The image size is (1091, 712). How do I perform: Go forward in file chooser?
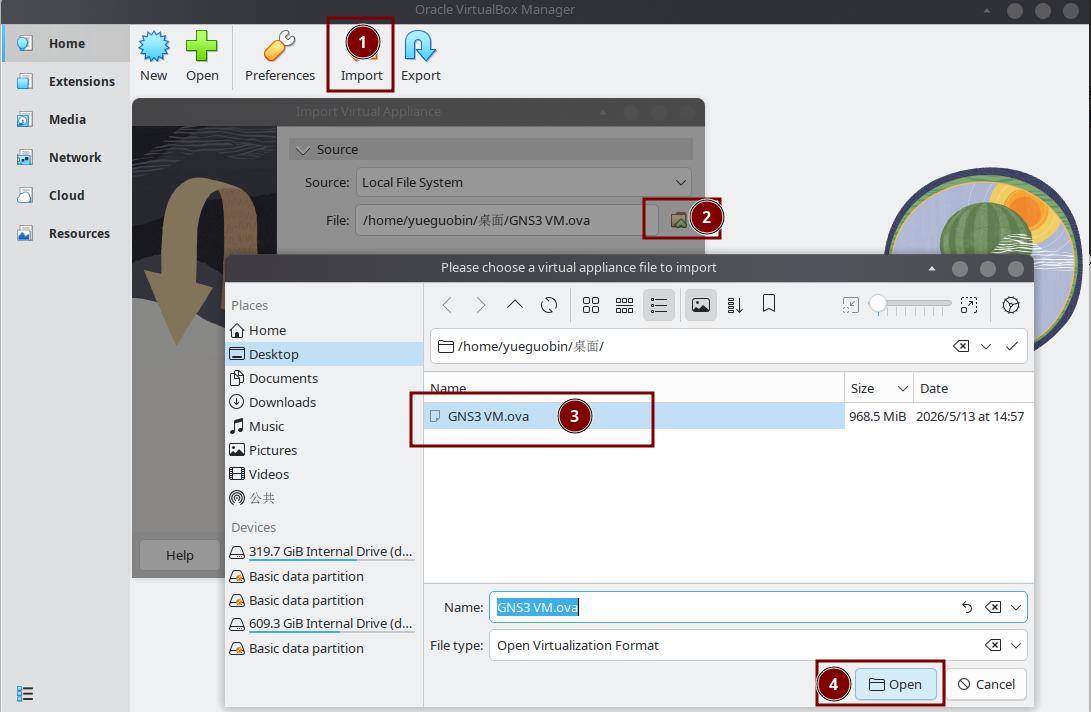point(481,305)
